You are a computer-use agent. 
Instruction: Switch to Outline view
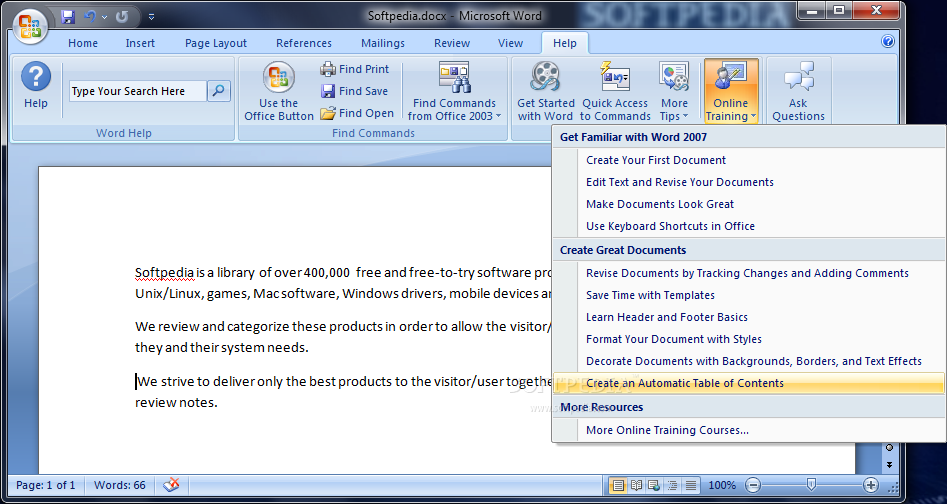672,485
